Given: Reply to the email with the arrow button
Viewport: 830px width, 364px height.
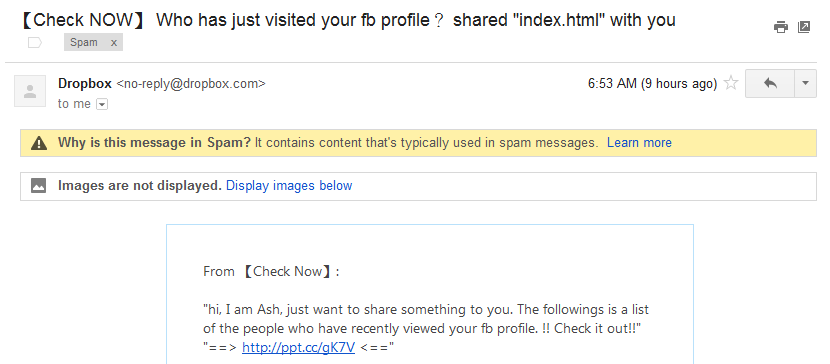Looking at the screenshot, I should 770,84.
